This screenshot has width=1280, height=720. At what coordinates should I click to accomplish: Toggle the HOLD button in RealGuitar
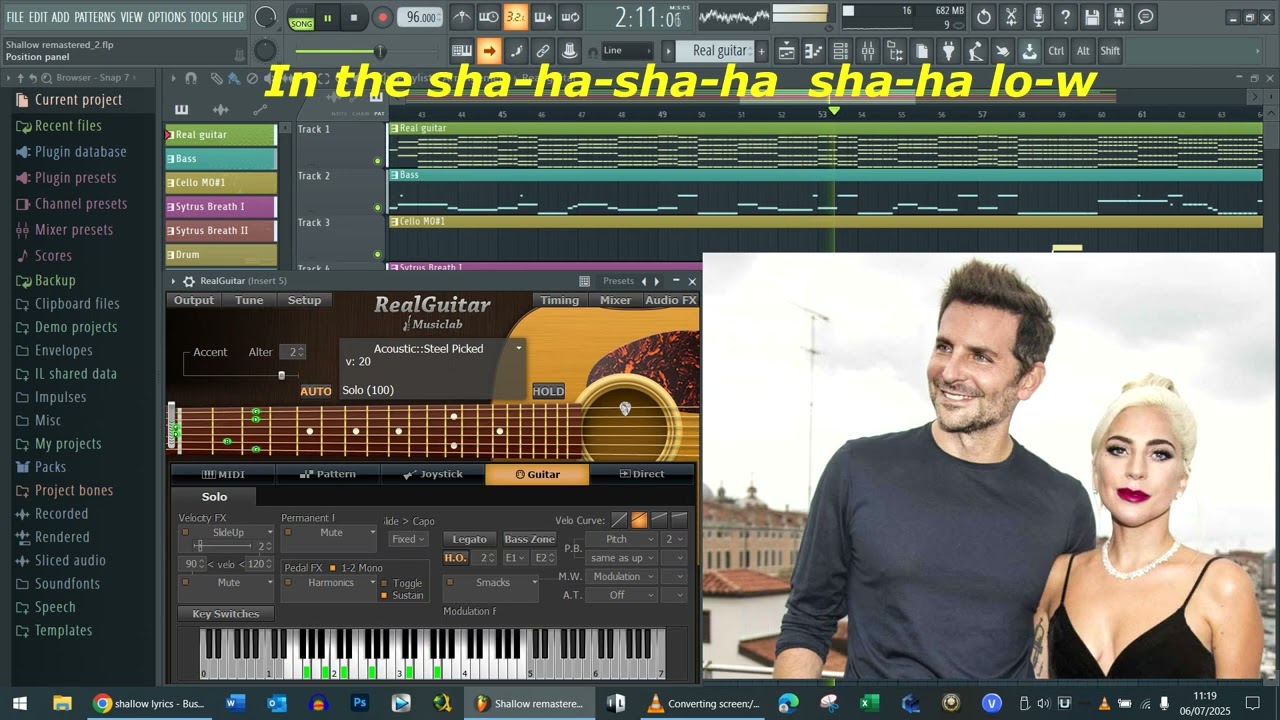click(548, 391)
